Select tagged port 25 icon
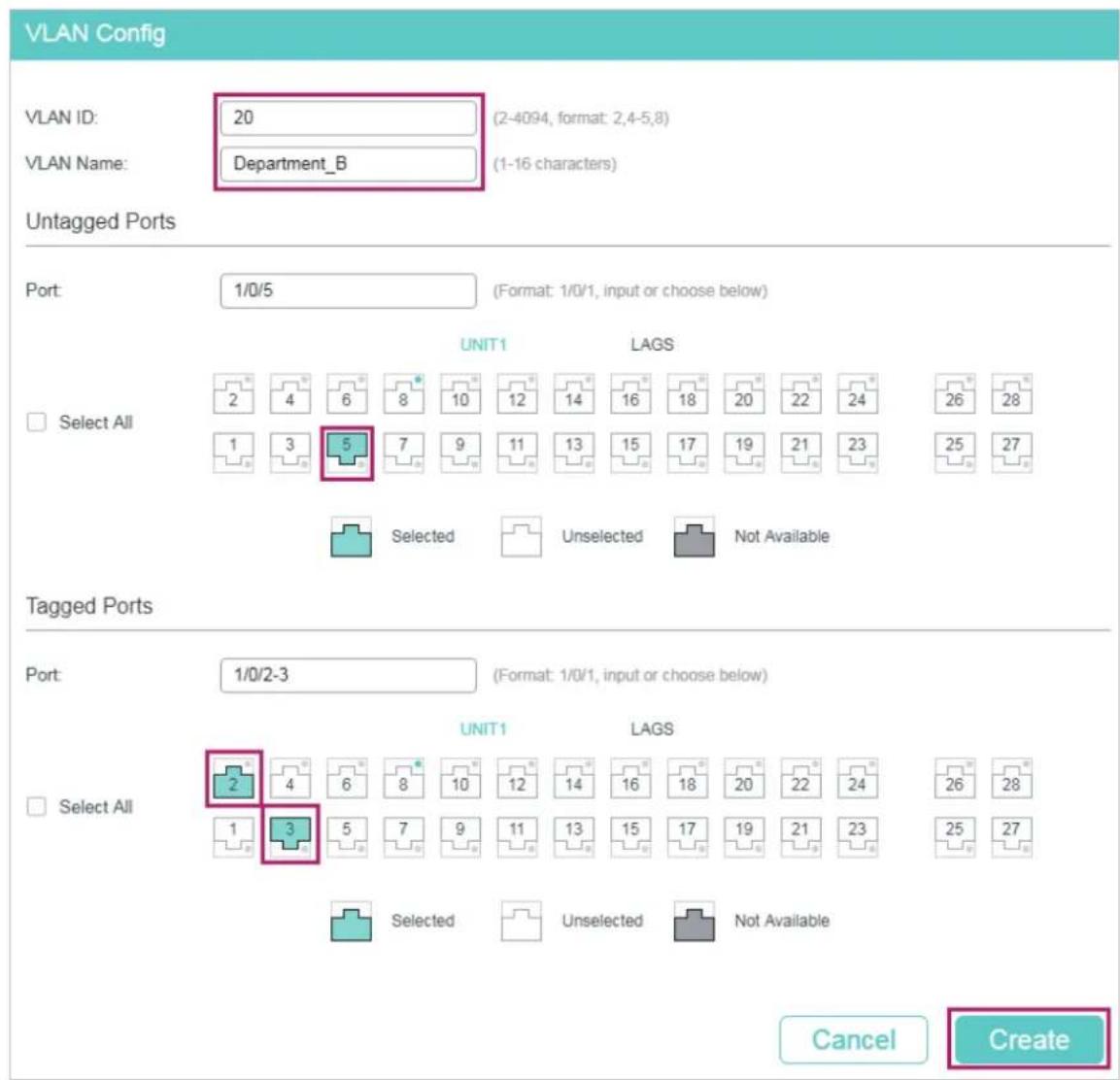 954,837
